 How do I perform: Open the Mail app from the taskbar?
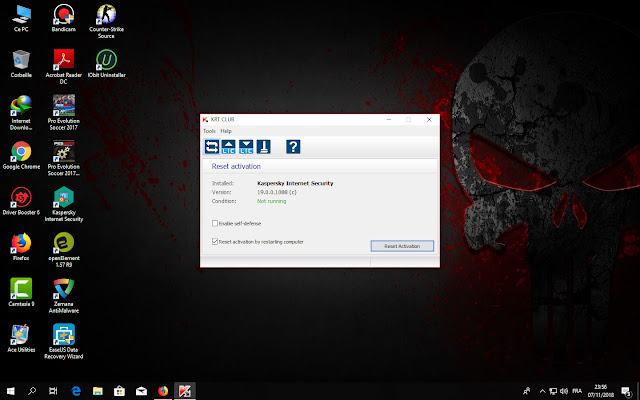(x=141, y=391)
